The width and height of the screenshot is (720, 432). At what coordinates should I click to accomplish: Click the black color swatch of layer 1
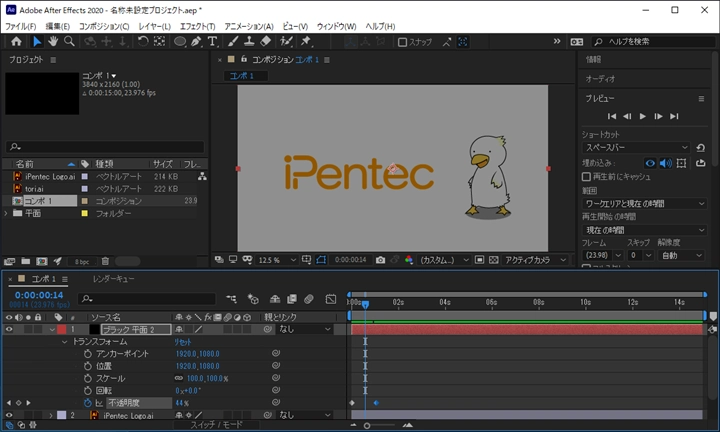[x=95, y=329]
